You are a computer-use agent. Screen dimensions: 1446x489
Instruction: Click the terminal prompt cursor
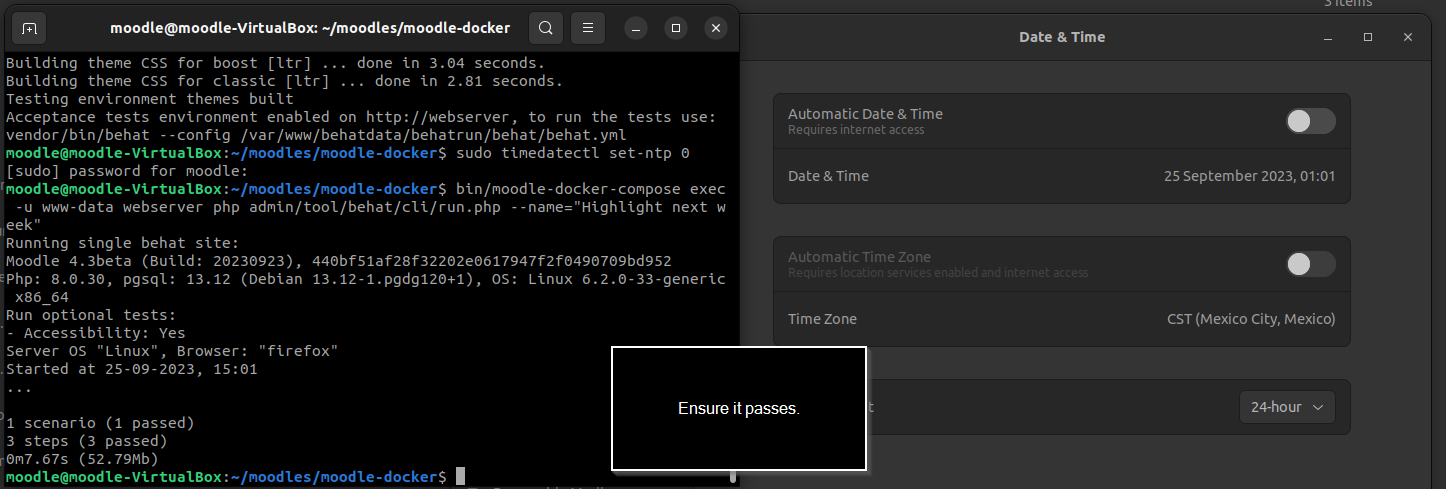[460, 477]
